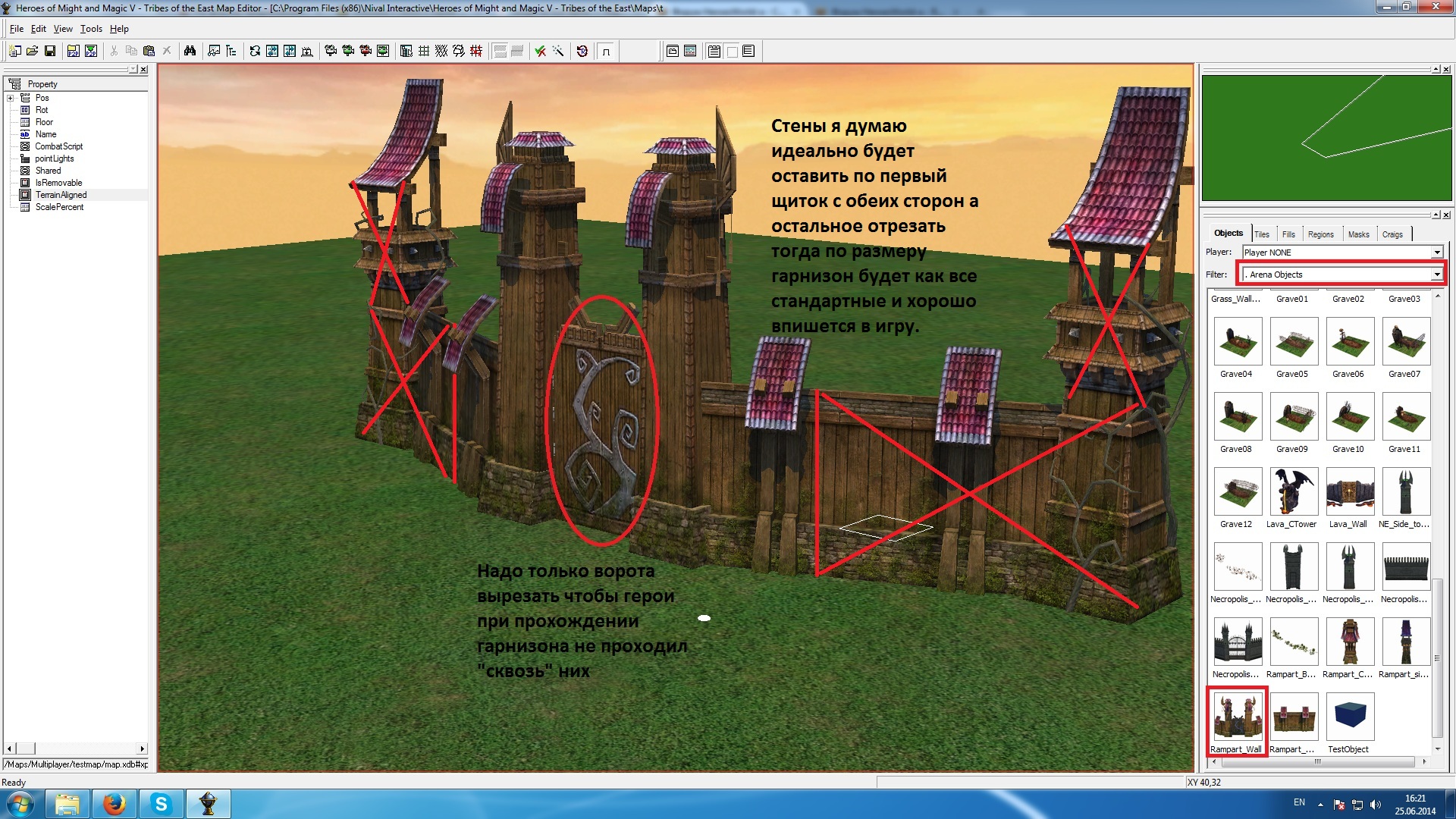
Task: Click the refresh arrows toolbar icon
Action: click(x=255, y=51)
